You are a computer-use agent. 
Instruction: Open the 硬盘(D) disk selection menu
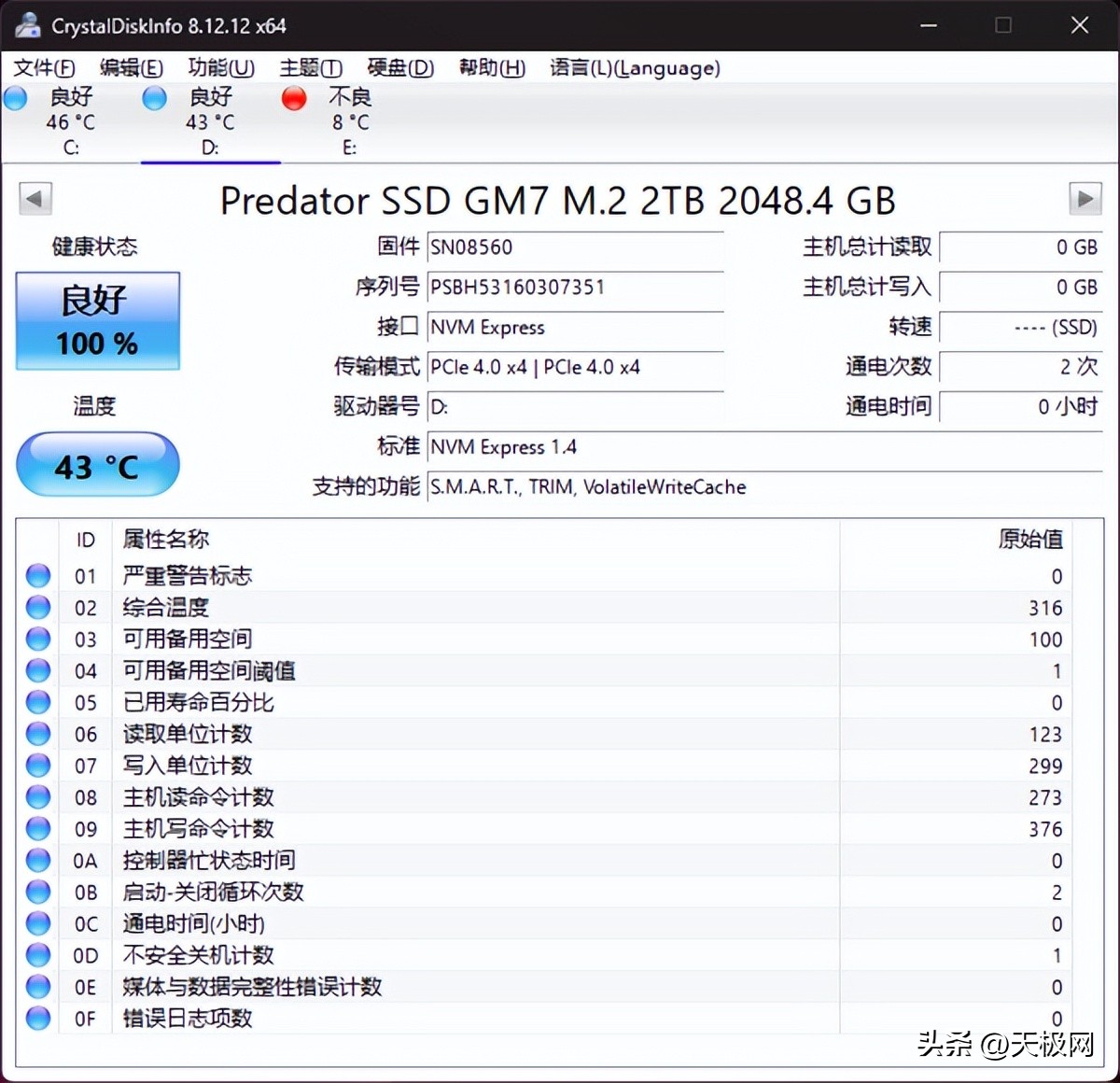pos(399,68)
